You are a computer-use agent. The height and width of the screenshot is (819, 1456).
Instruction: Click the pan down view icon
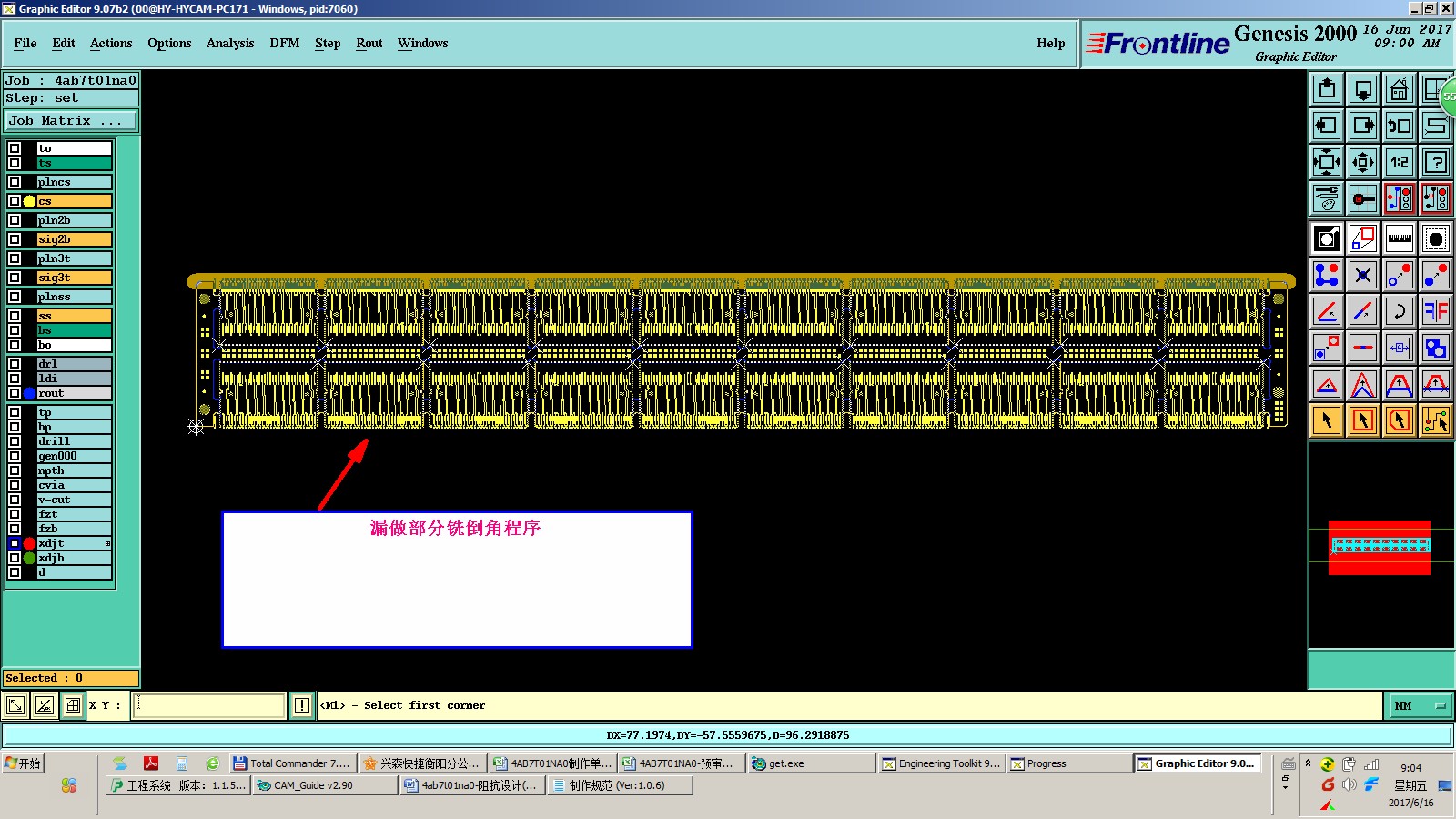[x=1363, y=89]
